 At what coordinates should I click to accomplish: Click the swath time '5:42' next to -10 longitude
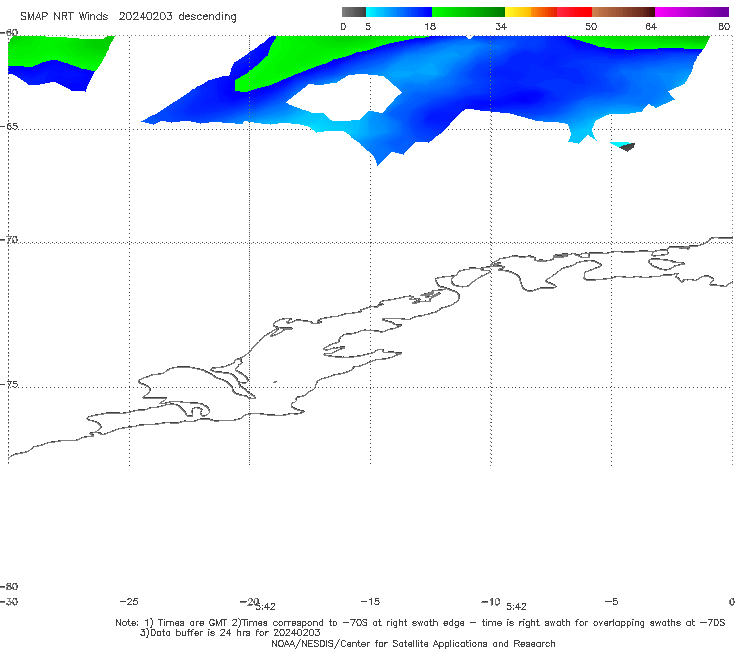pos(516,607)
